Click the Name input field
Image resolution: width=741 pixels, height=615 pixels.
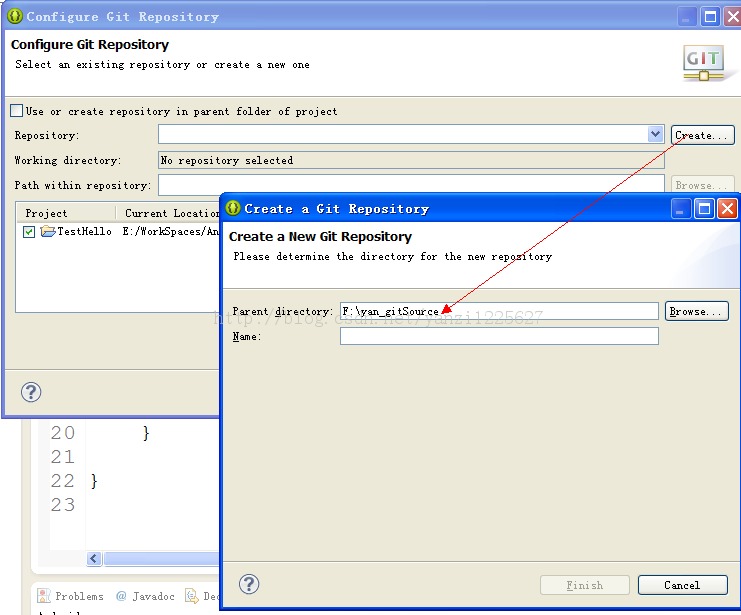click(499, 336)
